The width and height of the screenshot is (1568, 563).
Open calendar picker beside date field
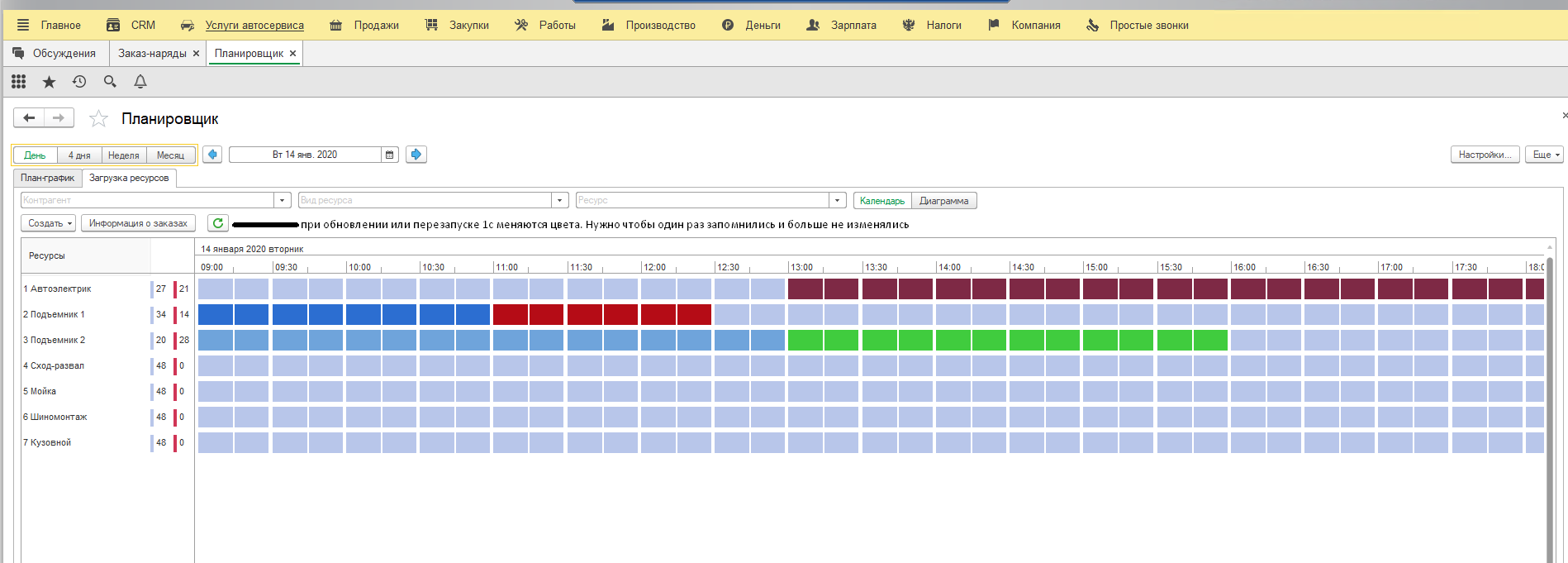pos(390,155)
